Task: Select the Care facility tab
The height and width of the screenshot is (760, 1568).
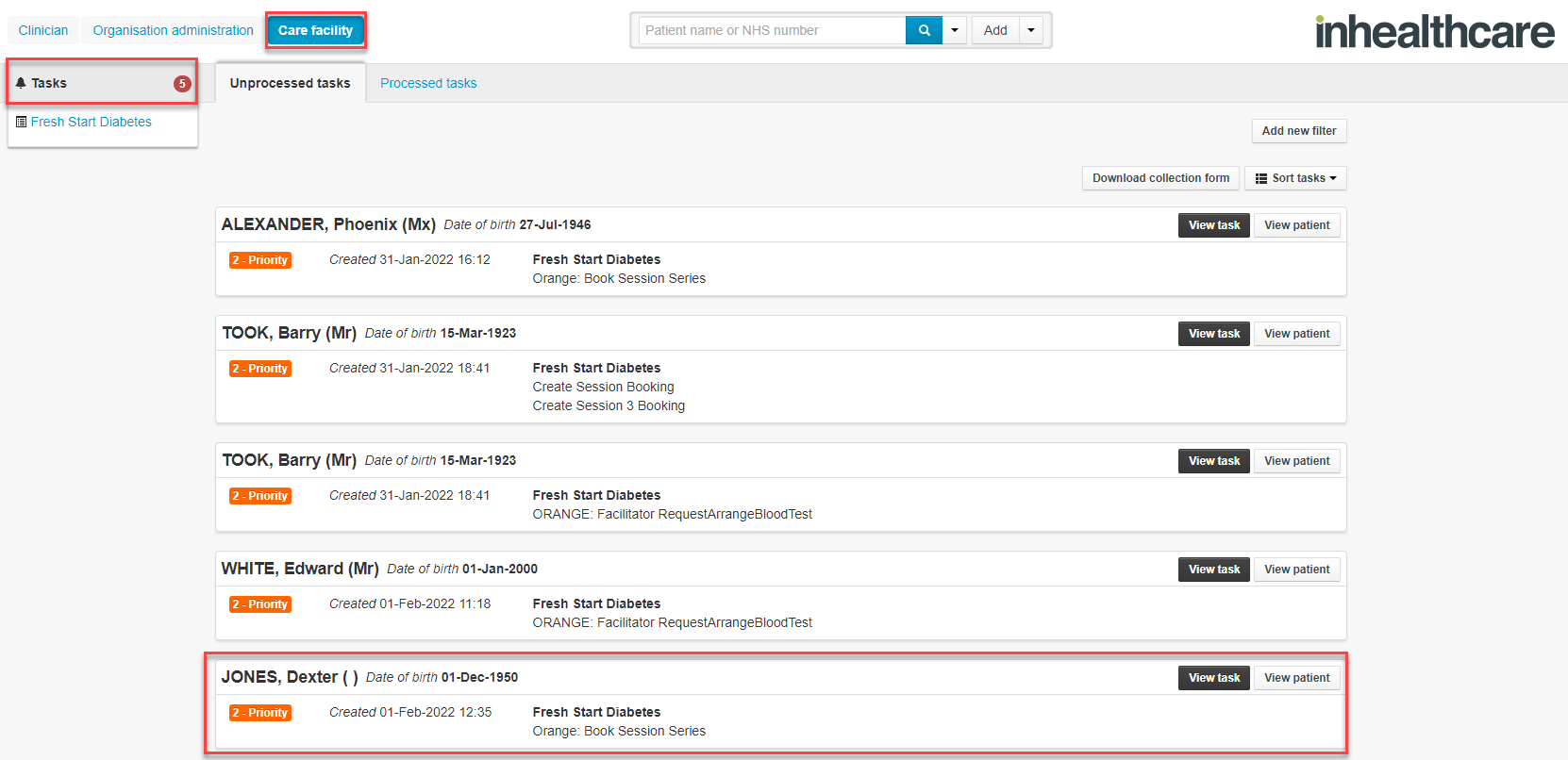Action: 315,30
